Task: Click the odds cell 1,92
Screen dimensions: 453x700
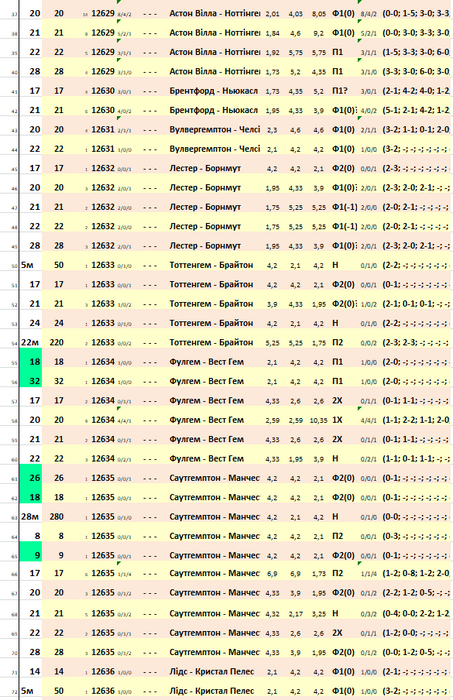Action: [272, 52]
